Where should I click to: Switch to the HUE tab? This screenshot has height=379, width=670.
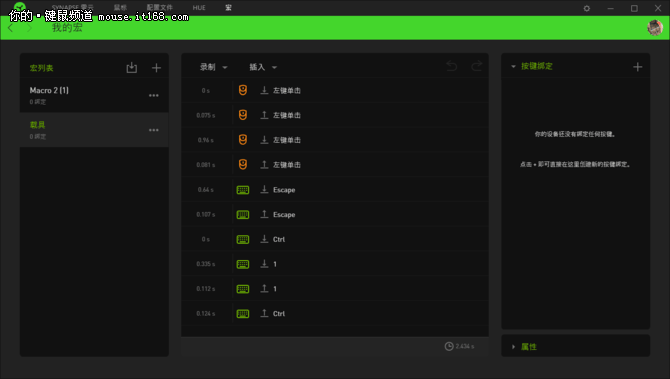click(199, 8)
